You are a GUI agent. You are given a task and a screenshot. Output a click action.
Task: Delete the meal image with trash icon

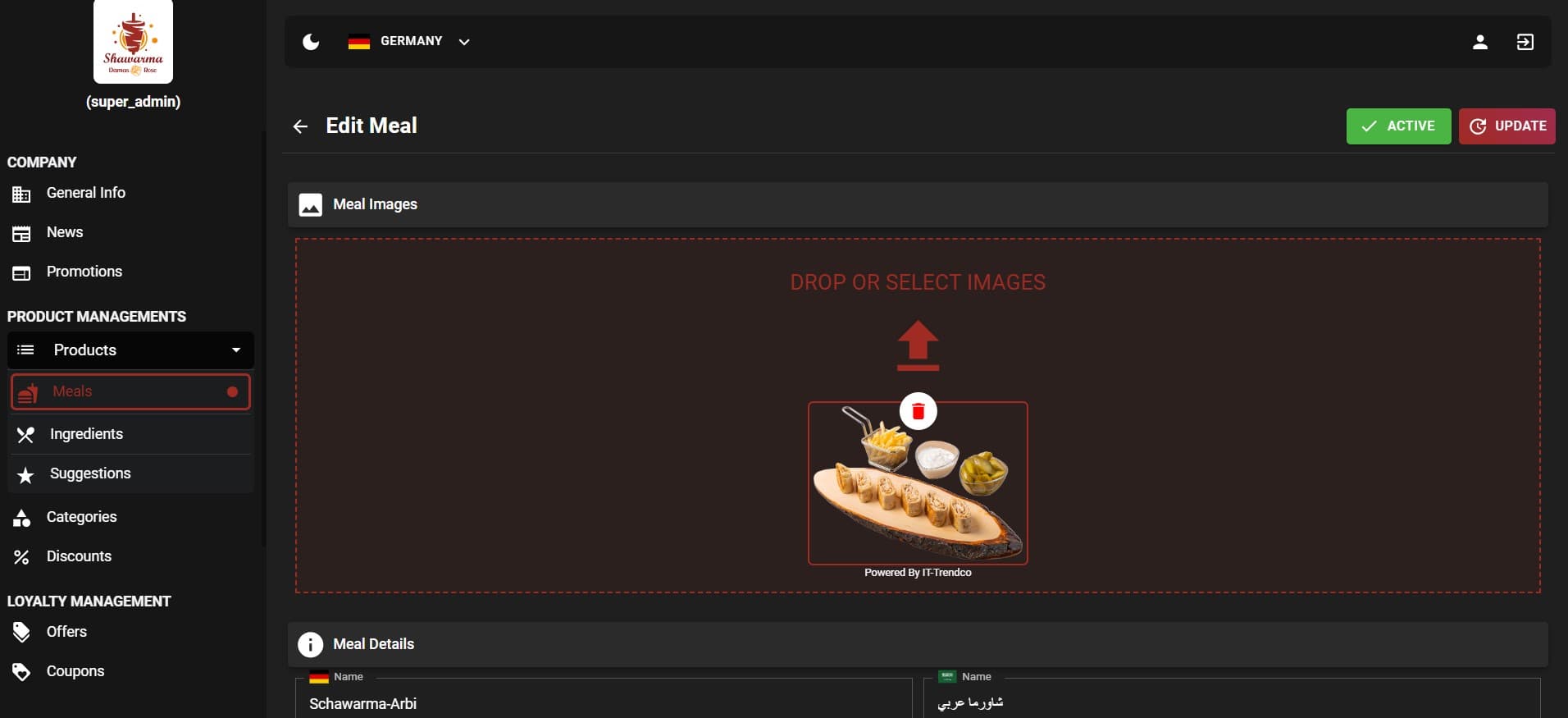point(918,412)
